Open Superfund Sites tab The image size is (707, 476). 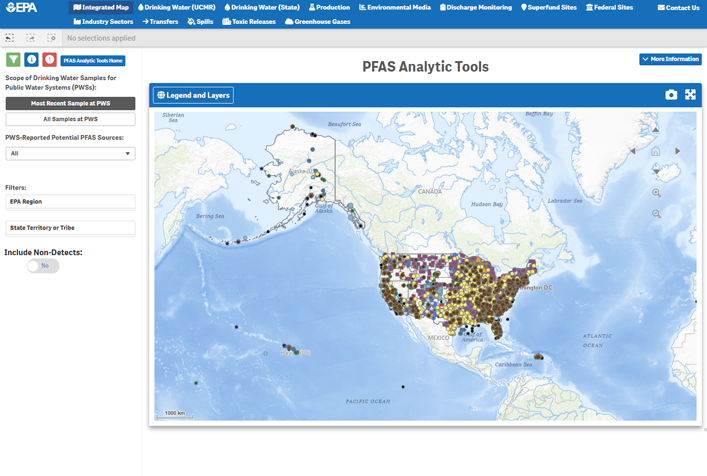pyautogui.click(x=549, y=7)
